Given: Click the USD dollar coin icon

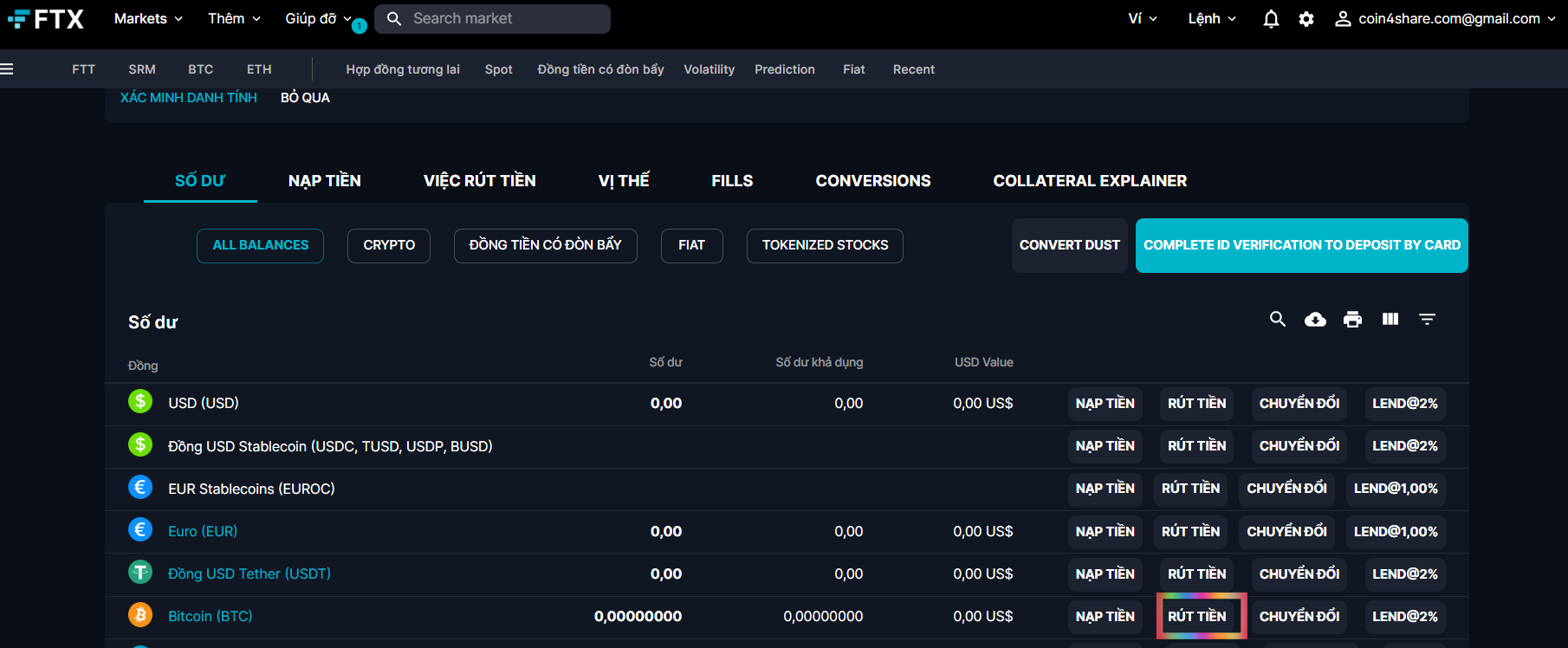Looking at the screenshot, I should (x=140, y=402).
